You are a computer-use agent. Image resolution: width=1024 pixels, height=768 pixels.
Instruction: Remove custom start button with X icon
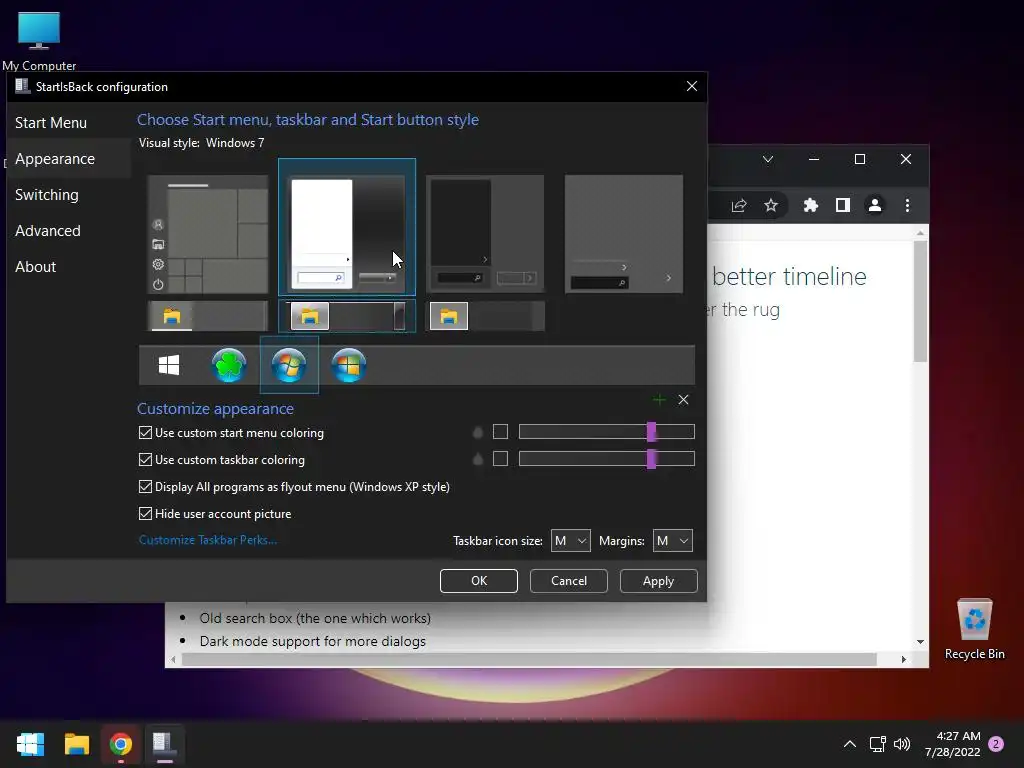[x=683, y=400]
